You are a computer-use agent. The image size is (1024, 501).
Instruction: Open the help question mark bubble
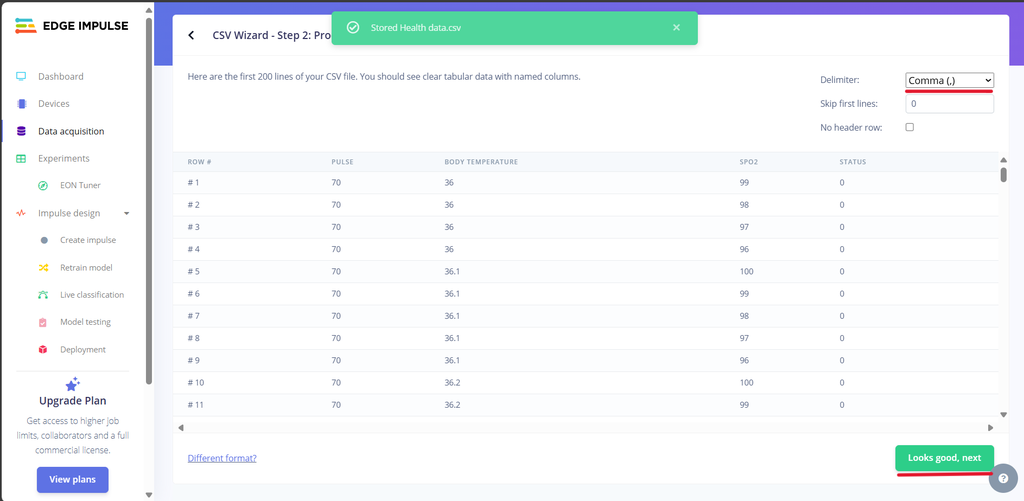(1004, 477)
